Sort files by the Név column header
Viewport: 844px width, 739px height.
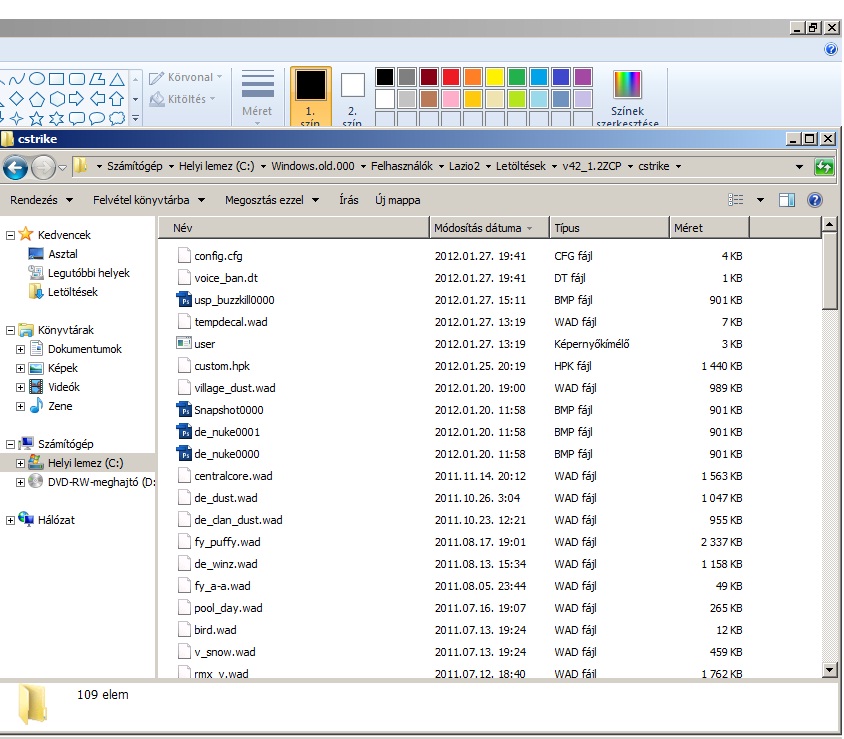click(x=294, y=228)
